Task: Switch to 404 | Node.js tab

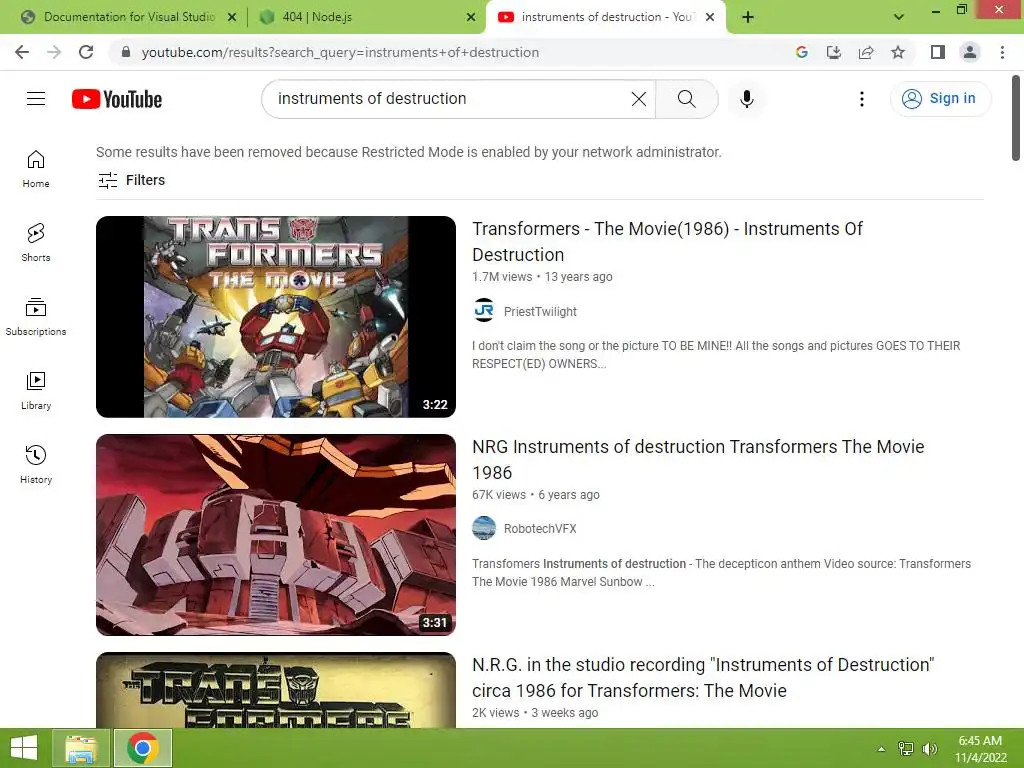Action: (366, 17)
